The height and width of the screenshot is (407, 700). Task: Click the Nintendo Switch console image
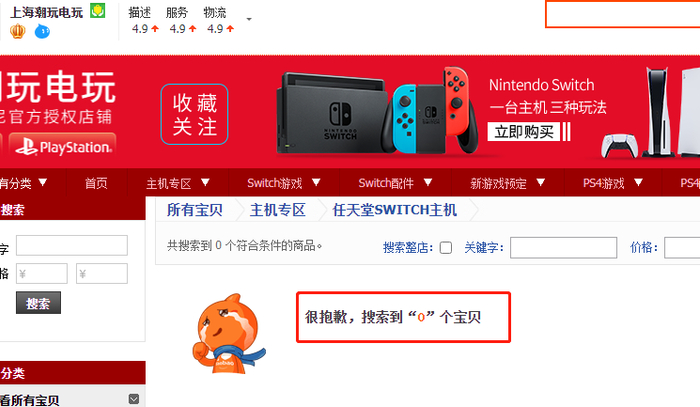click(x=377, y=112)
